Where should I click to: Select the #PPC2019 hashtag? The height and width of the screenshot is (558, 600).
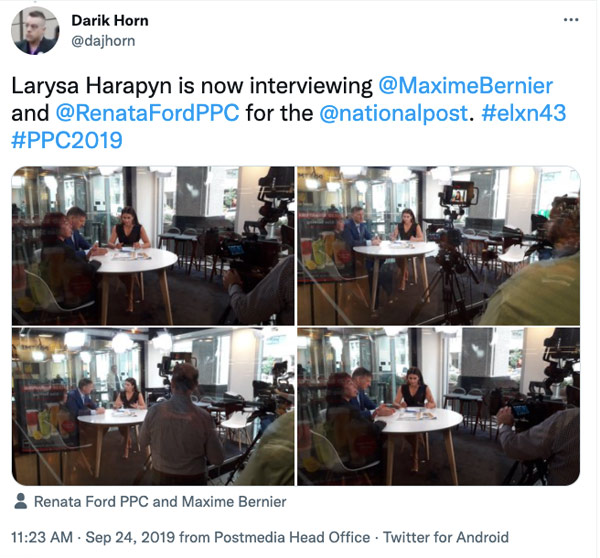coord(67,140)
